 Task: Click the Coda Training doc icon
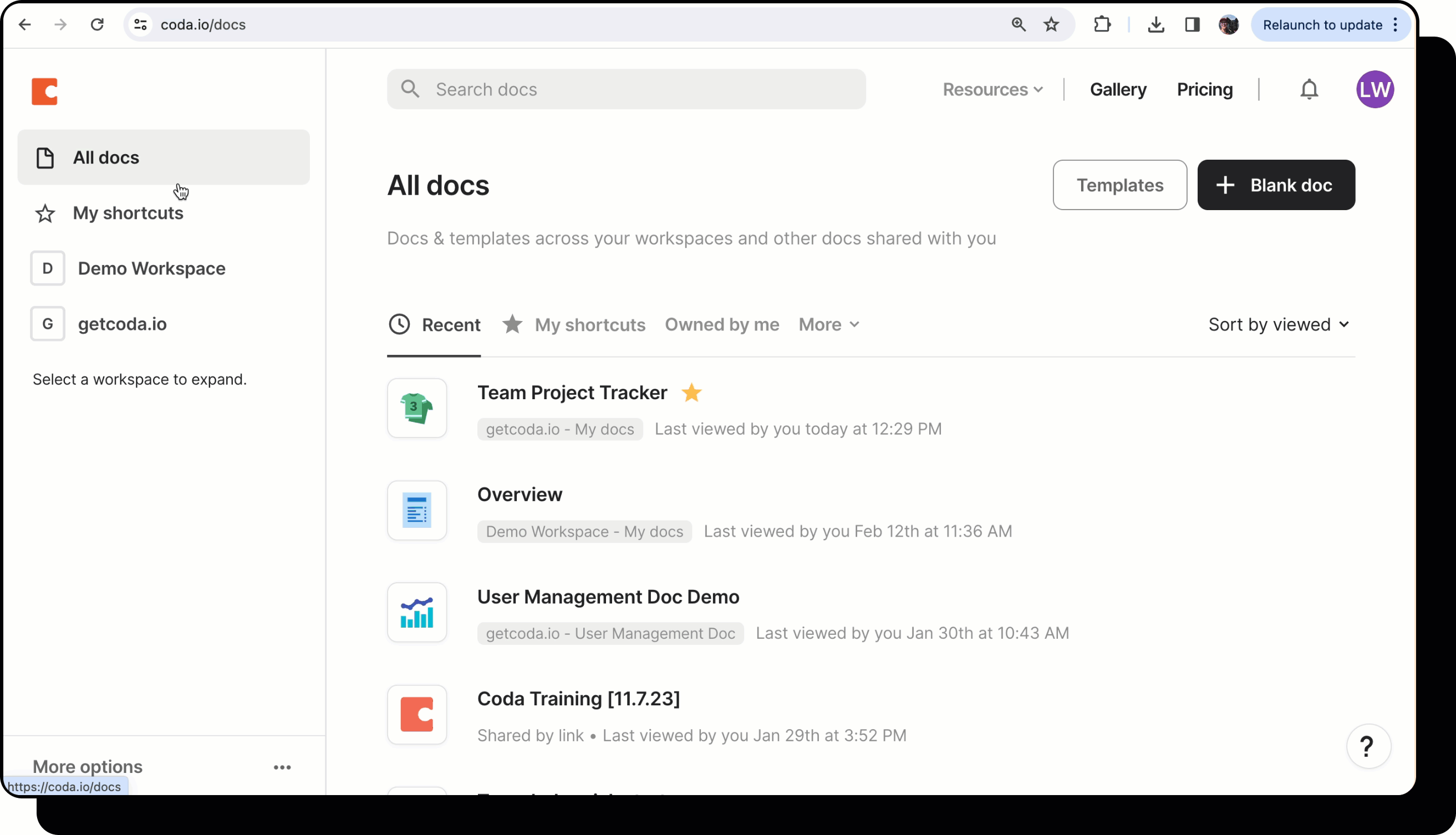point(417,715)
